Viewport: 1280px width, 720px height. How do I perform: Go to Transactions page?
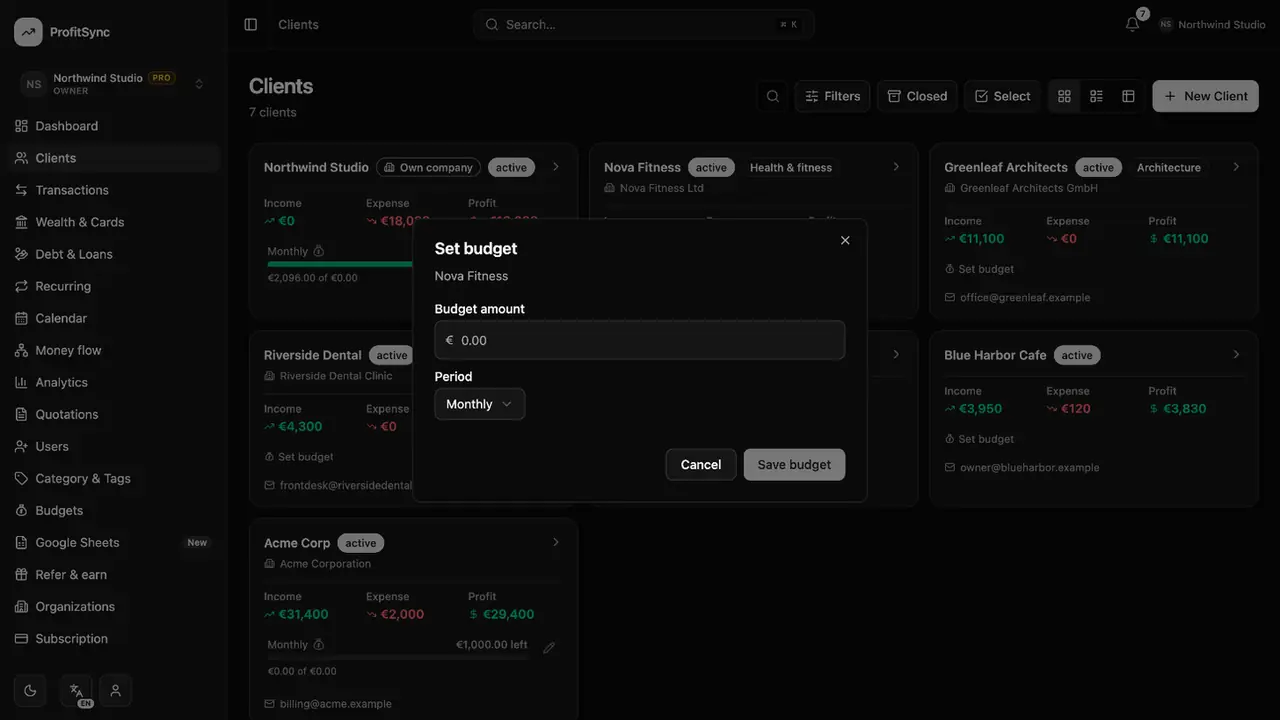tap(114, 190)
